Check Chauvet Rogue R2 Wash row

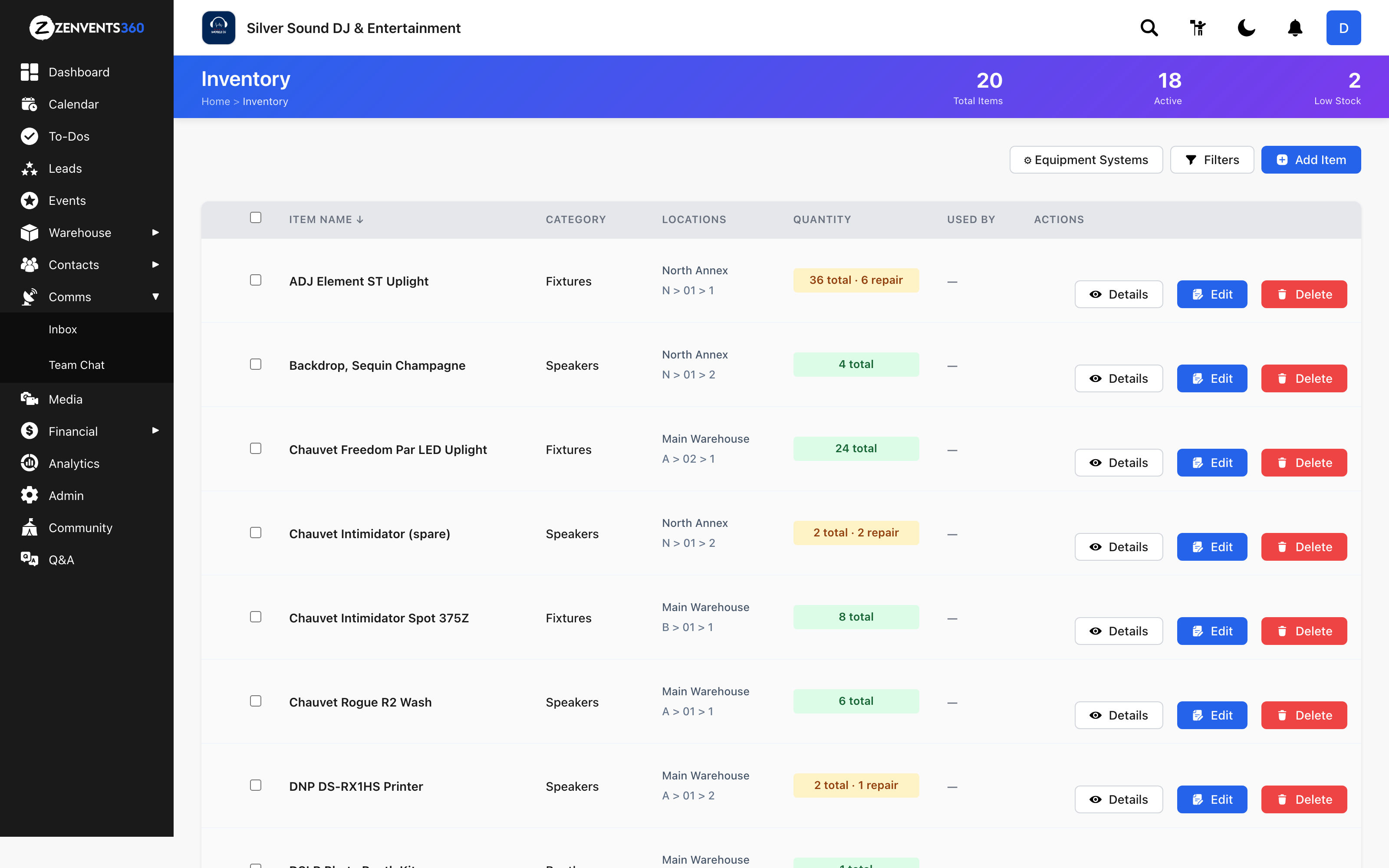point(255,701)
